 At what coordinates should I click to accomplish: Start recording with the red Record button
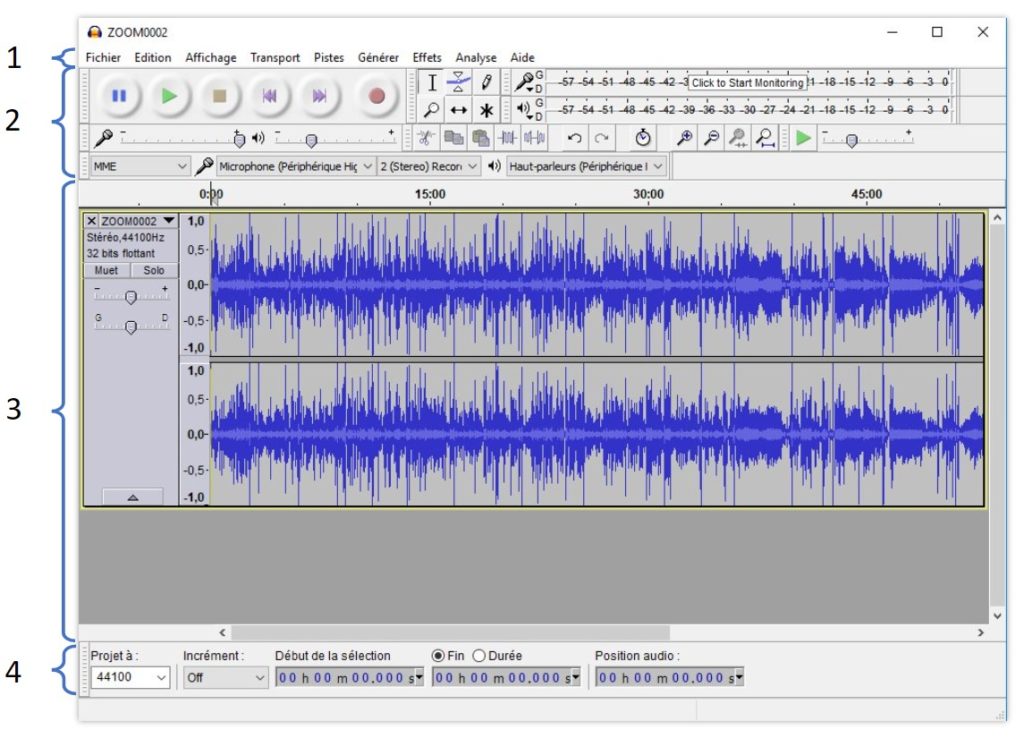coord(377,96)
